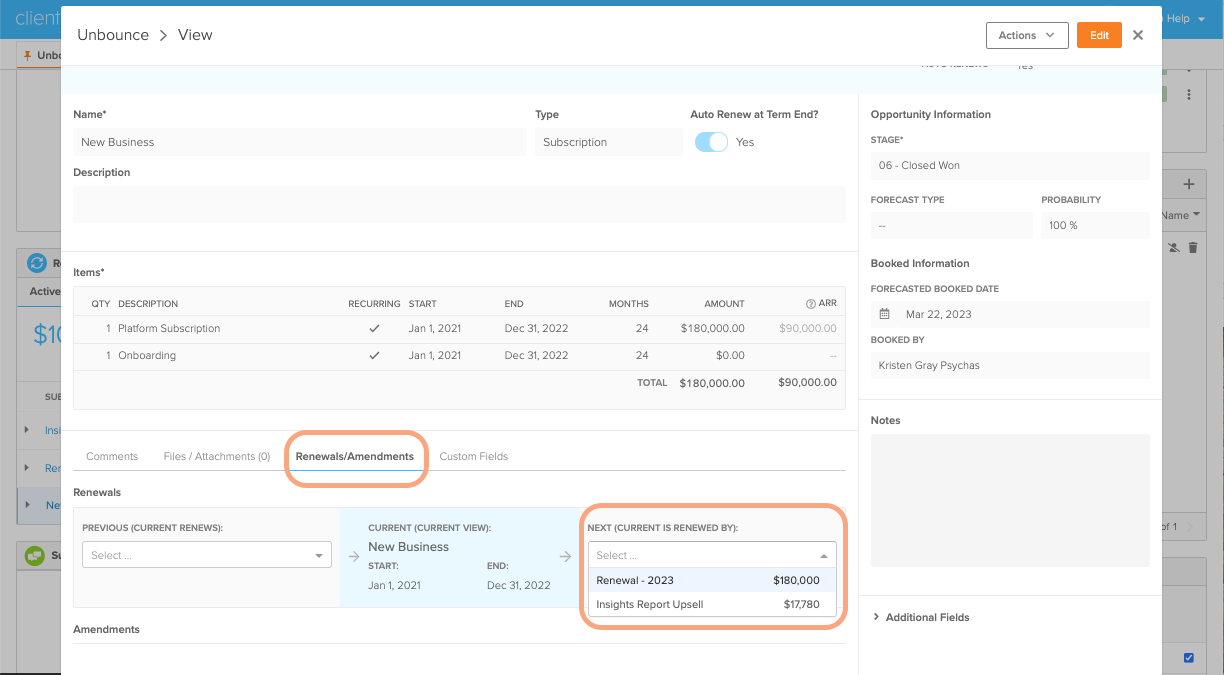Click the calendar icon beside Mar 22, 2023
The height and width of the screenshot is (675, 1224).
884,314
